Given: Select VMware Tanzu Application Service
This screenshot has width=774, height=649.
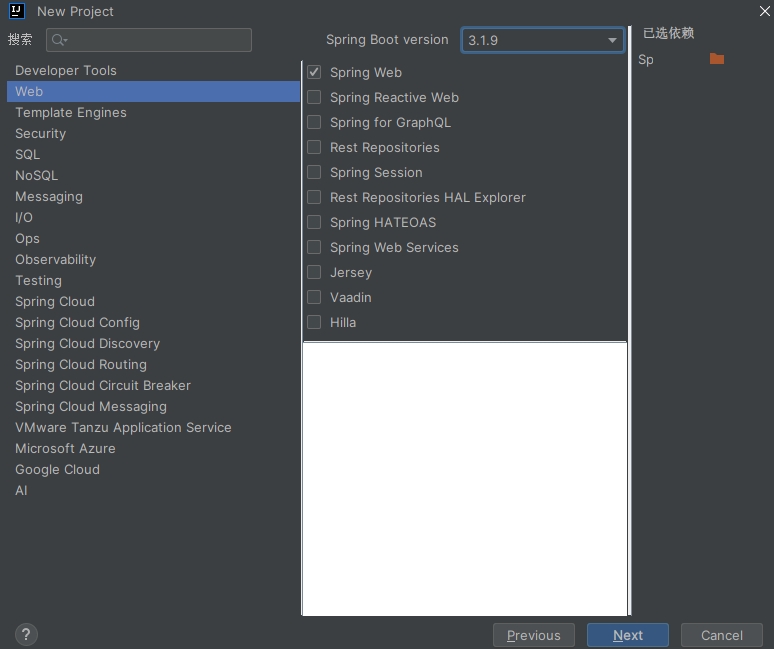Looking at the screenshot, I should 153,427.
